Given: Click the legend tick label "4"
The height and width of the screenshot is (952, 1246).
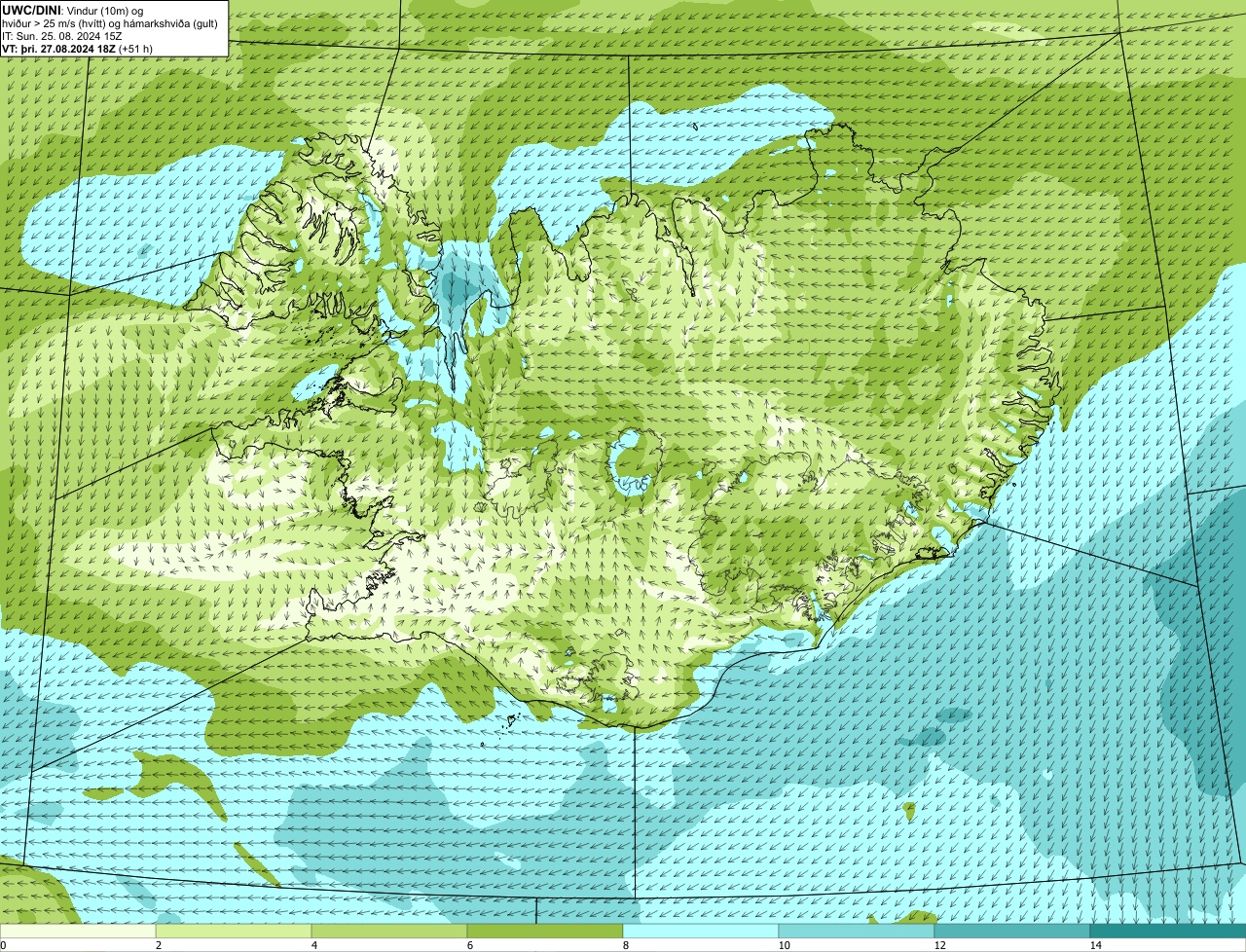Looking at the screenshot, I should pyautogui.click(x=313, y=945).
